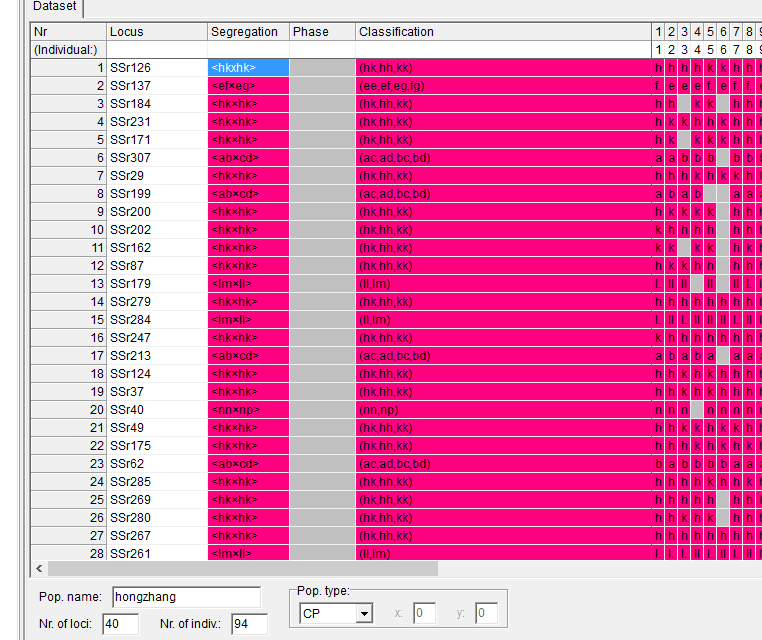
Task: Click the <lmxll> segregation cell of SSr179
Action: [248, 283]
